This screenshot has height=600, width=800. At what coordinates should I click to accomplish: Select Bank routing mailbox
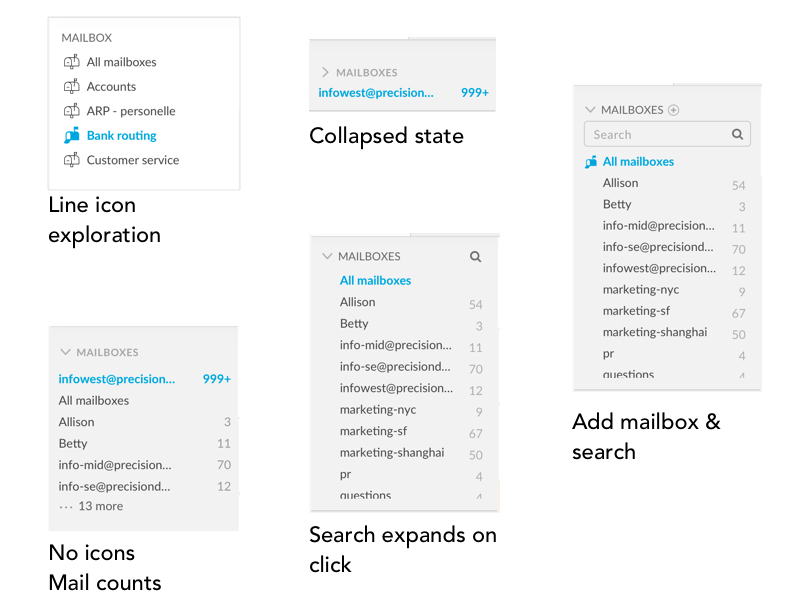click(121, 135)
